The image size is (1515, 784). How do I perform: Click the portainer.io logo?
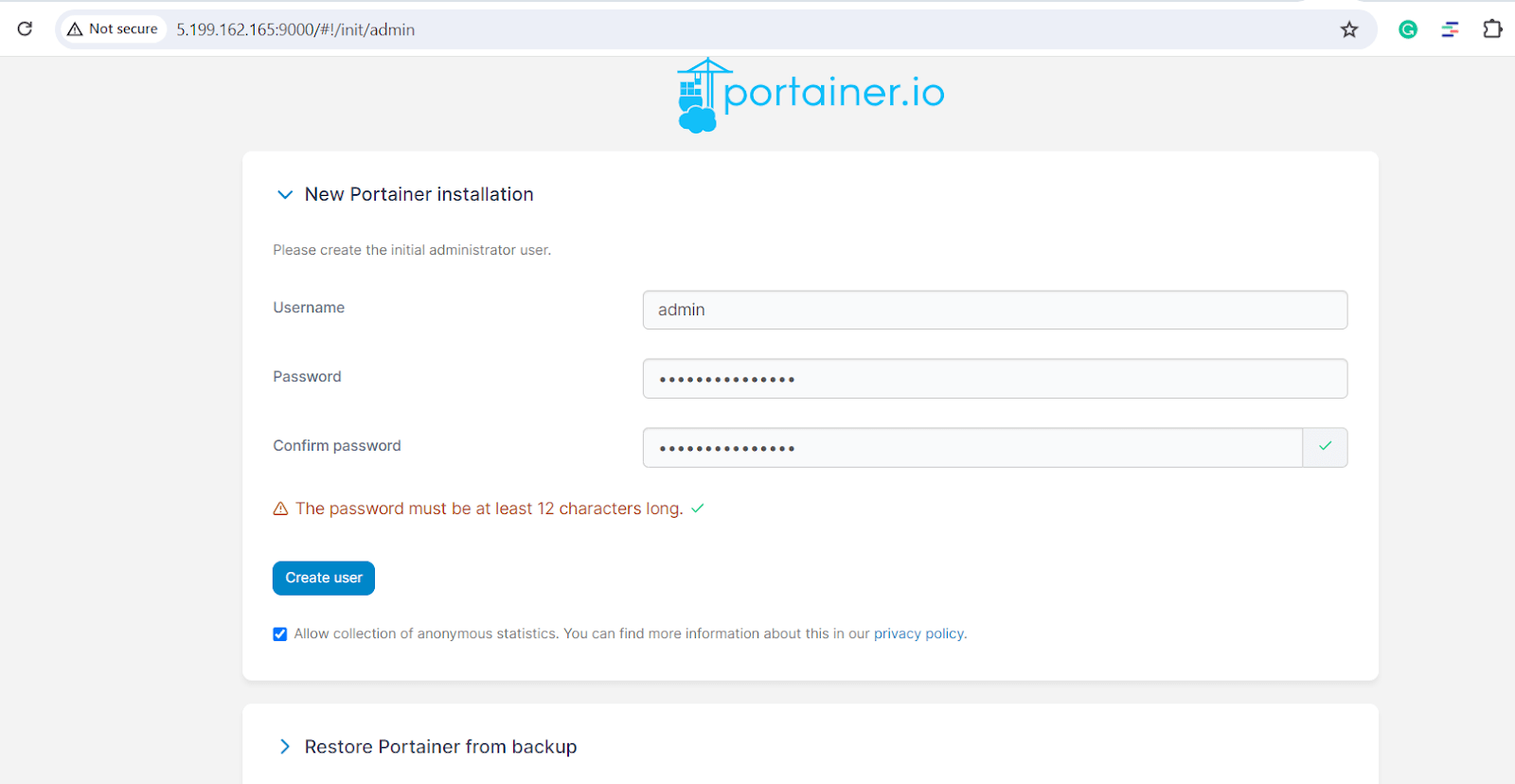[811, 95]
